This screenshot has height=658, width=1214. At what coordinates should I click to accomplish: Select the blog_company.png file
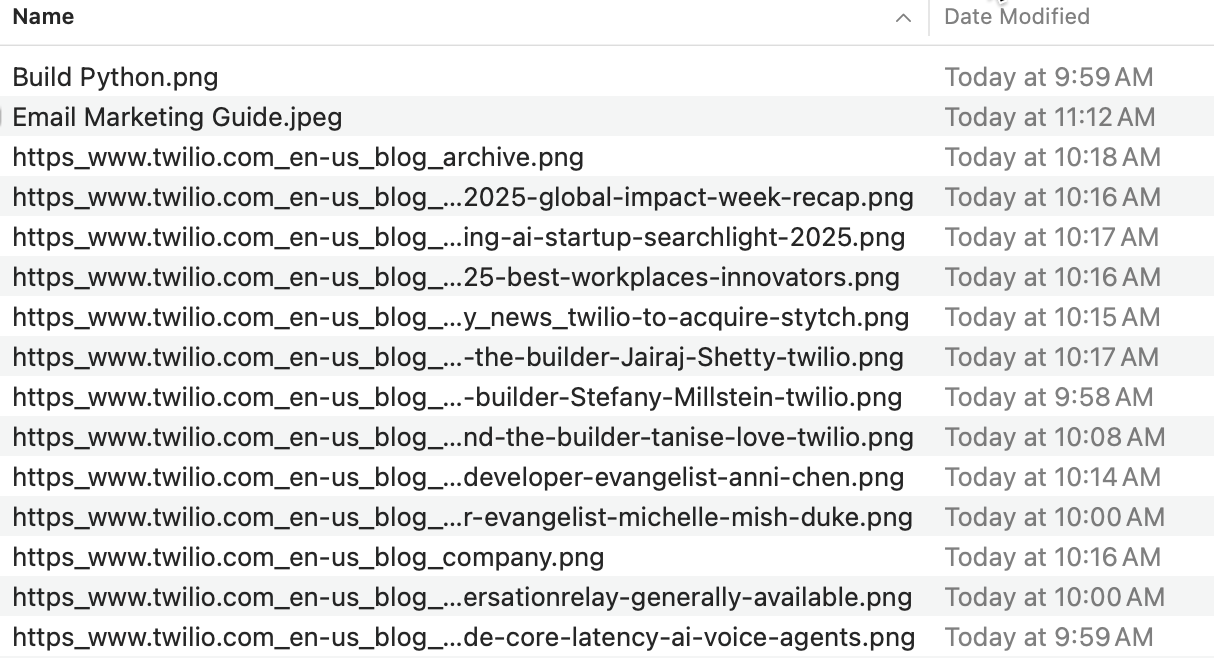[x=308, y=557]
